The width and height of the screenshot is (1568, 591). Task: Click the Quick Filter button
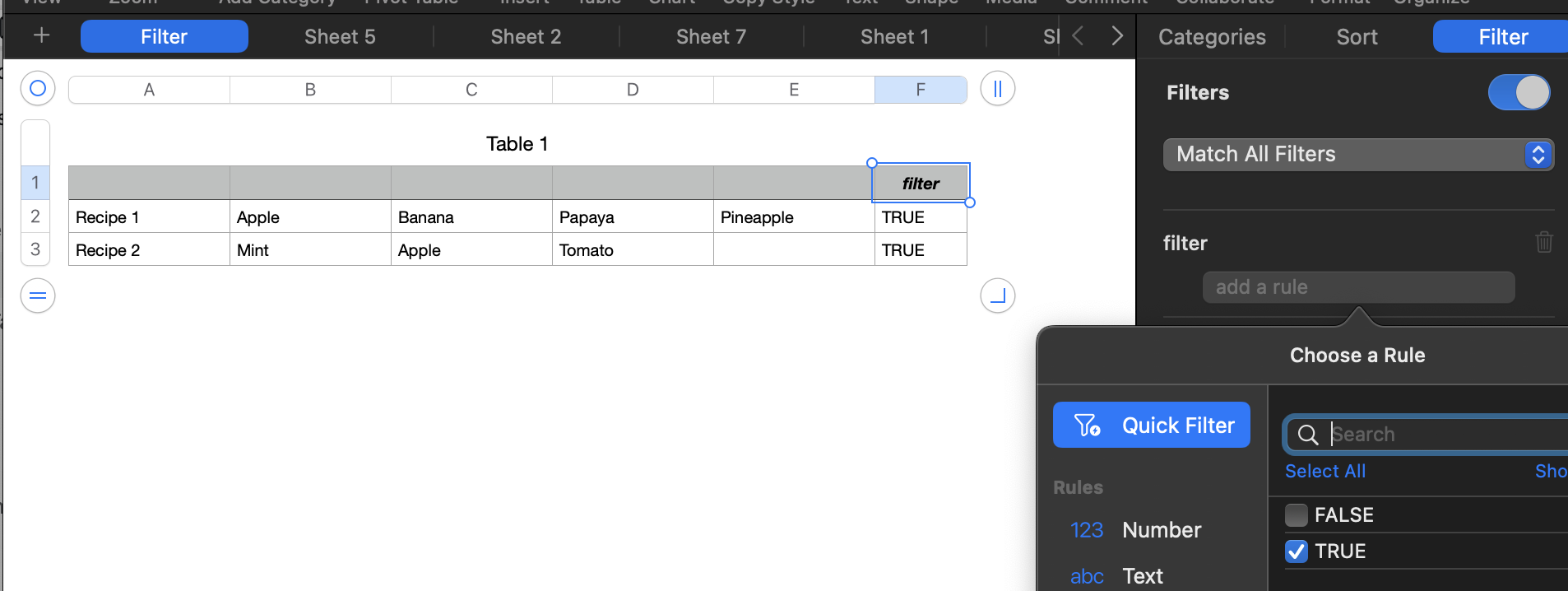[1151, 426]
